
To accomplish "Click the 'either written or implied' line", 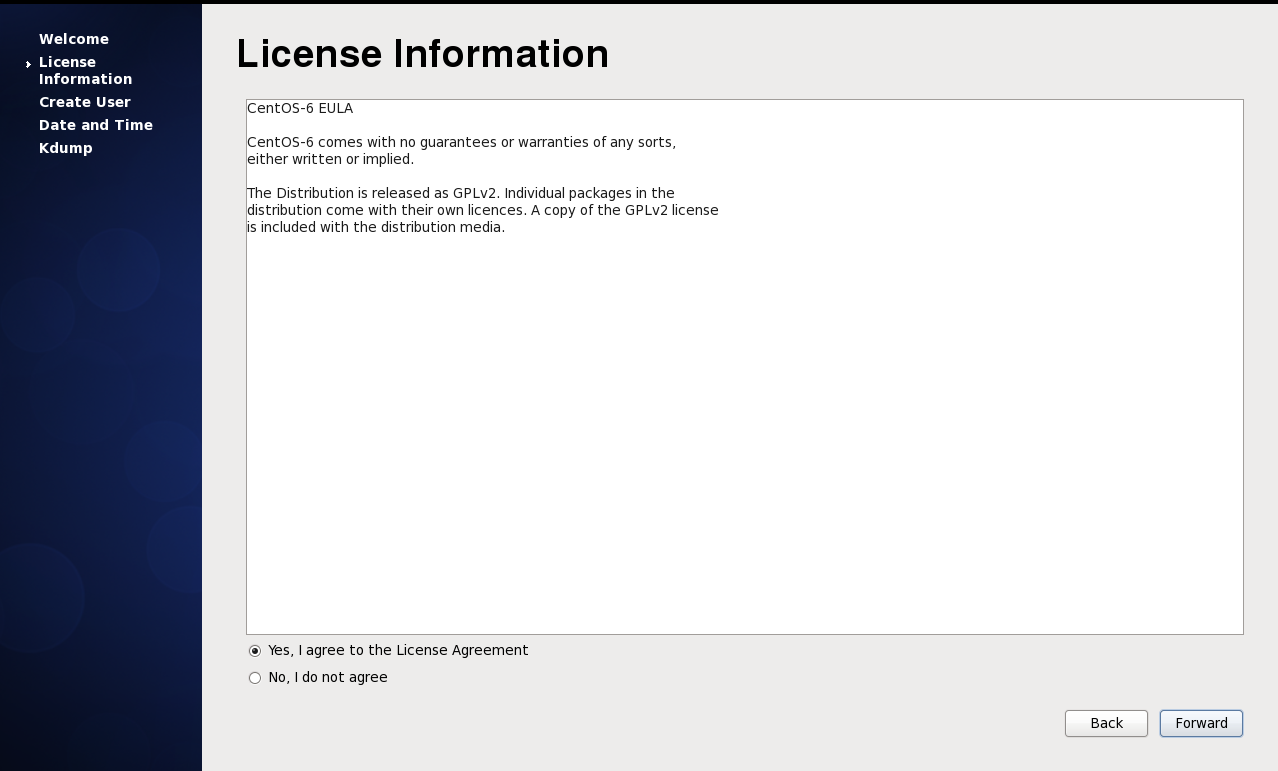I will [330, 159].
